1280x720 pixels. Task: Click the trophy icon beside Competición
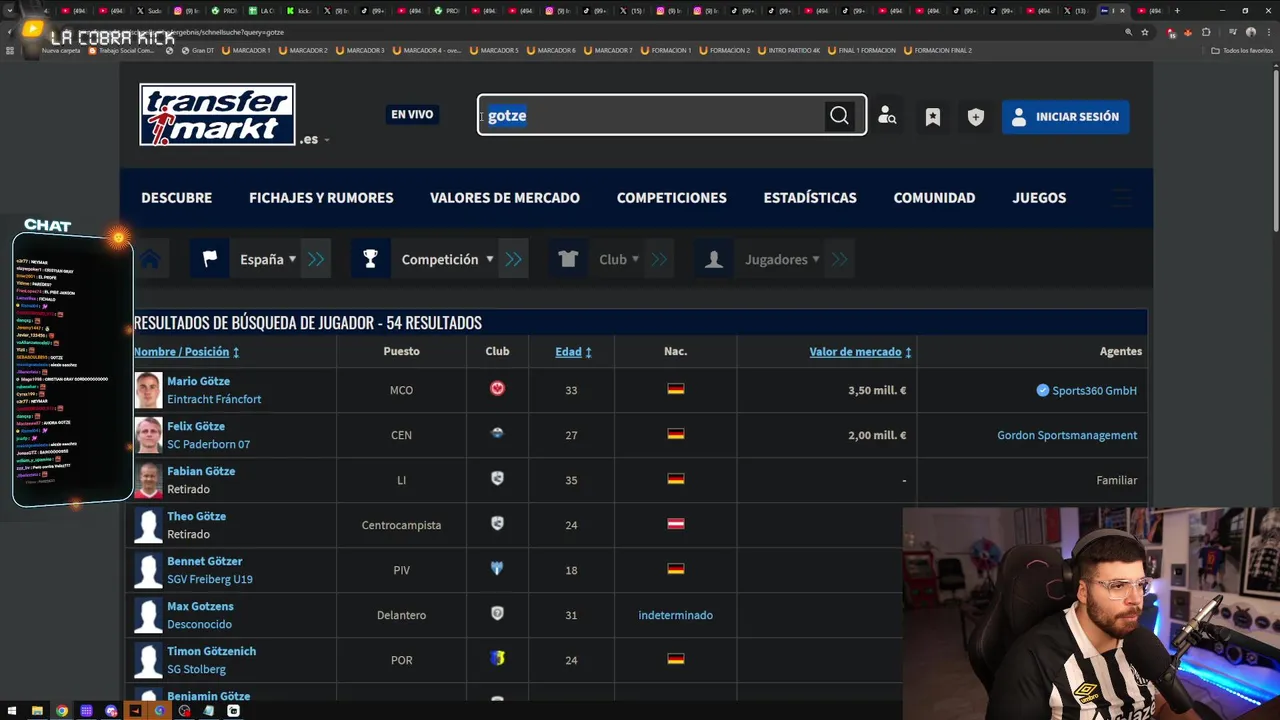(370, 259)
